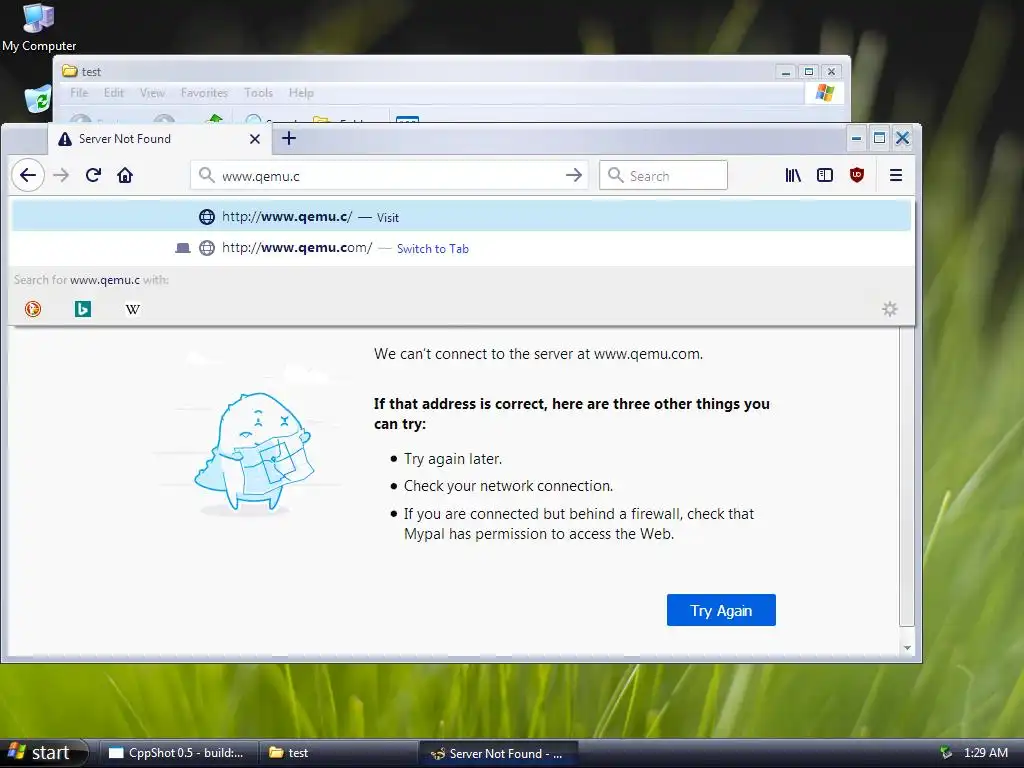The width and height of the screenshot is (1024, 768).
Task: Click the Windows flag logo in test window
Action: click(824, 93)
